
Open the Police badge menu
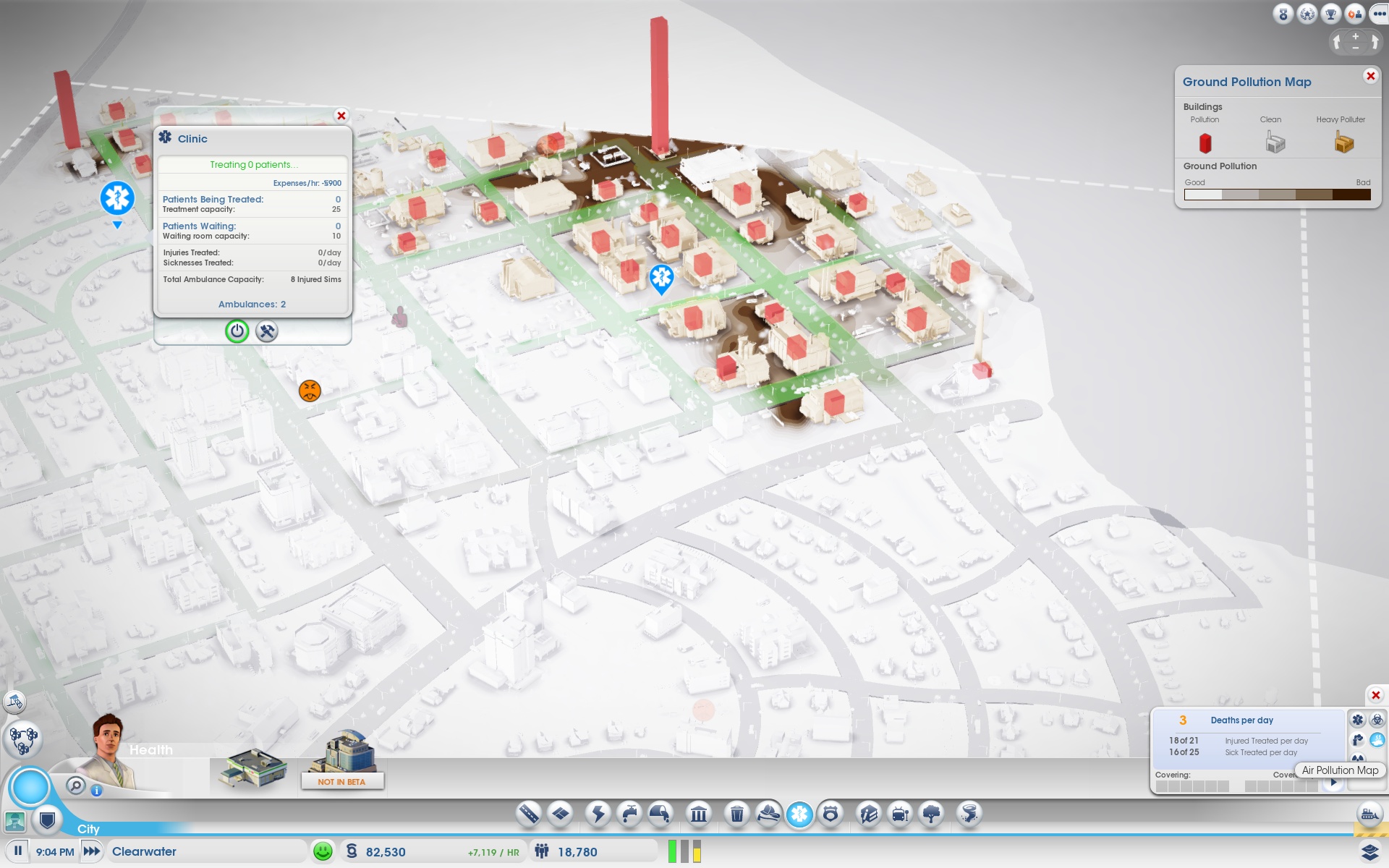click(x=831, y=814)
